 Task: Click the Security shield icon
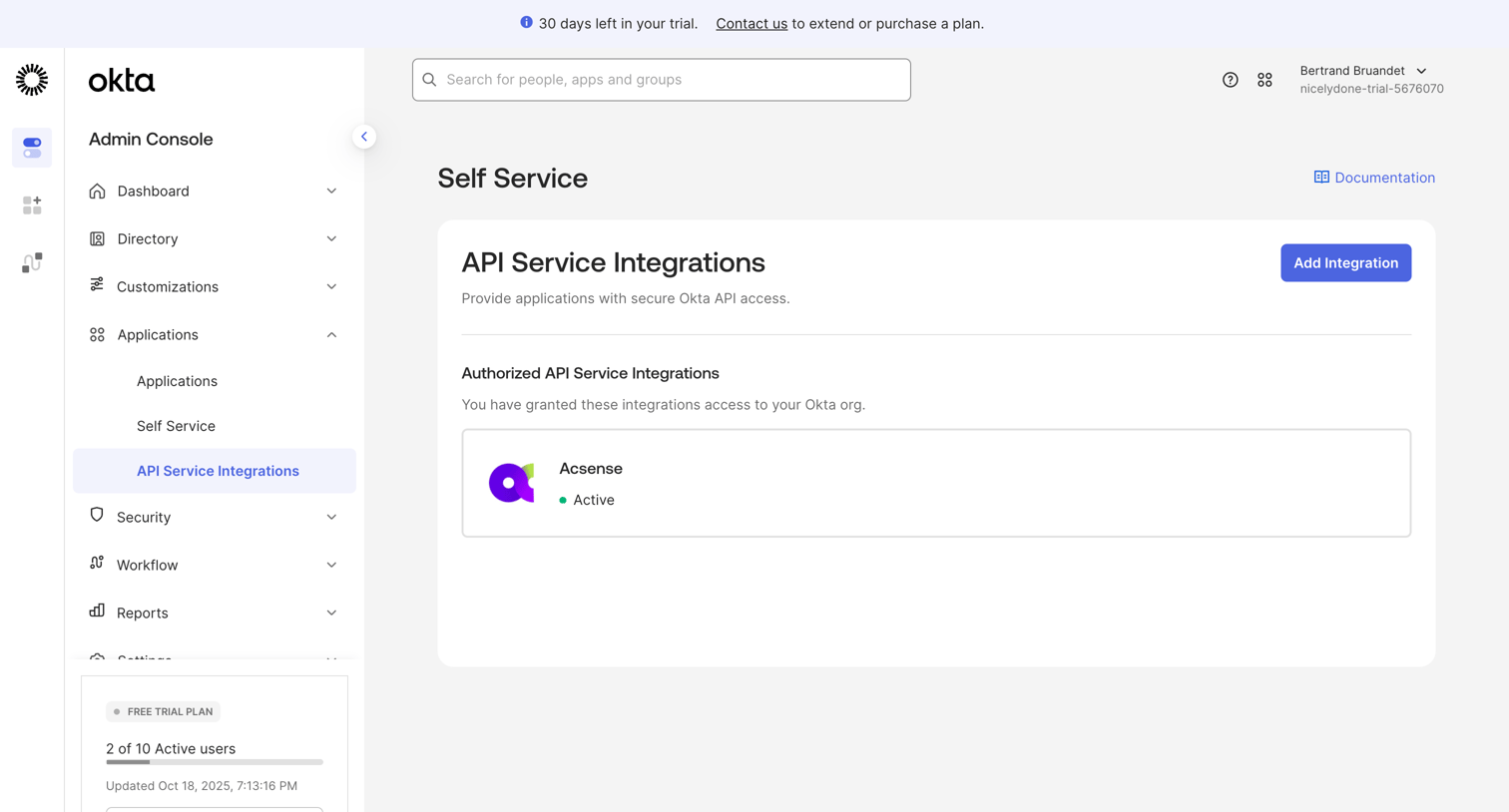pos(97,516)
